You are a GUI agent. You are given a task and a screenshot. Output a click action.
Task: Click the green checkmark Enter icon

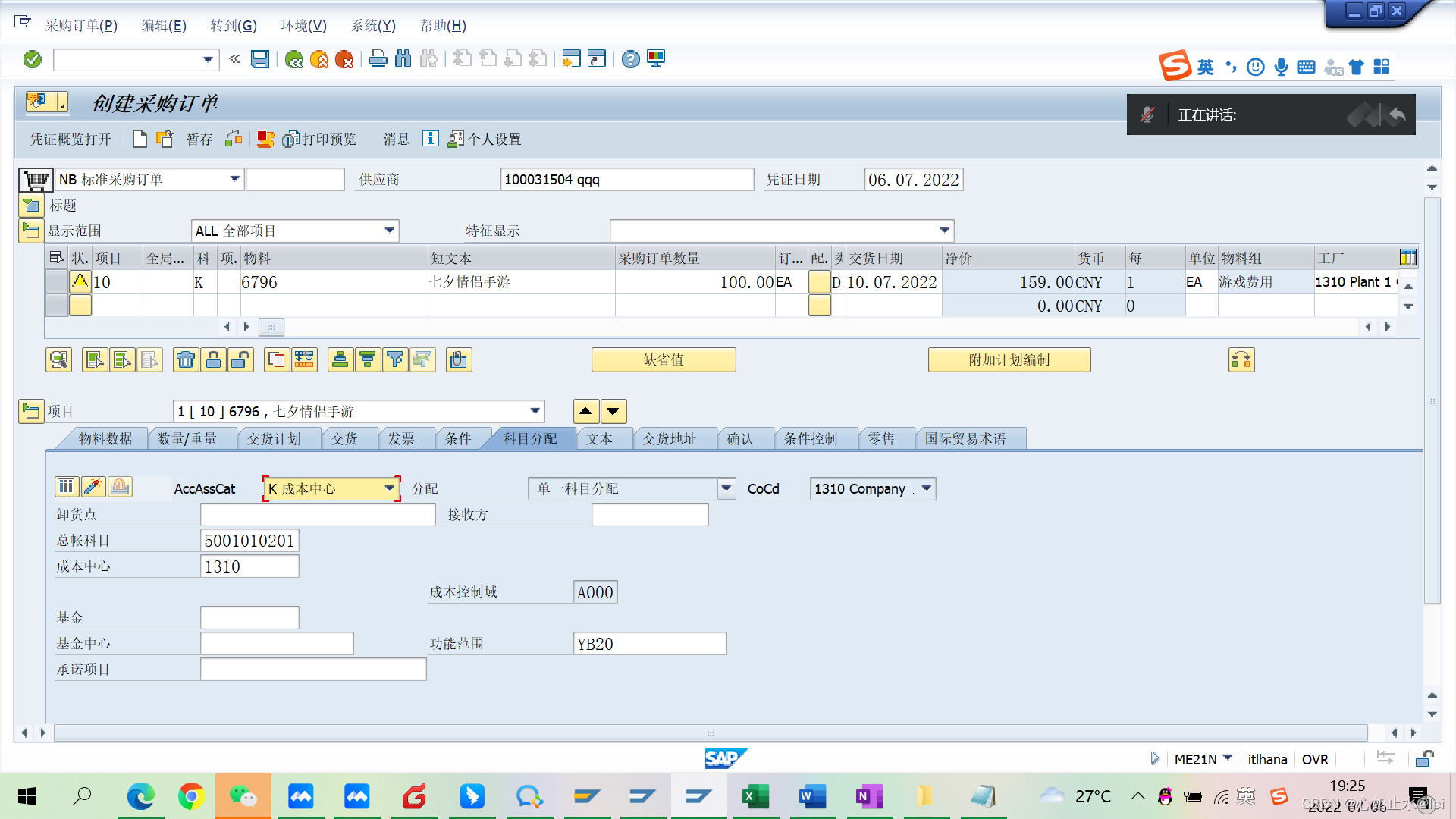pyautogui.click(x=33, y=59)
